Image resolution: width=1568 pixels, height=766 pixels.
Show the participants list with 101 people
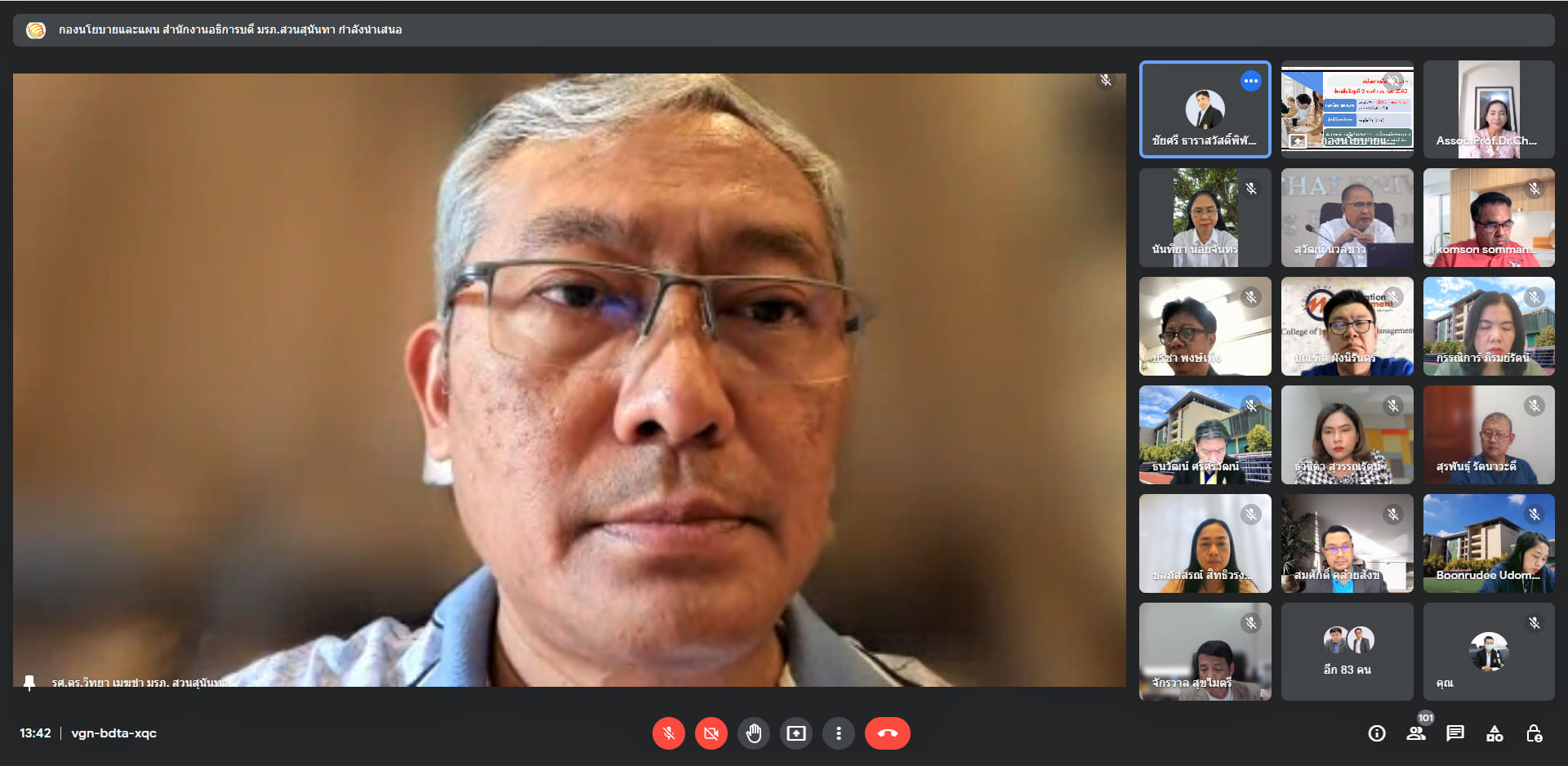(x=1416, y=733)
